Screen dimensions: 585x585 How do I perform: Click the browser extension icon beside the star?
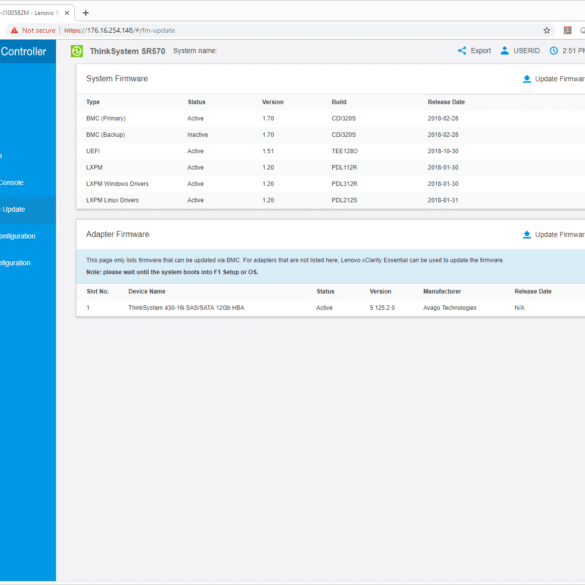[x=567, y=30]
